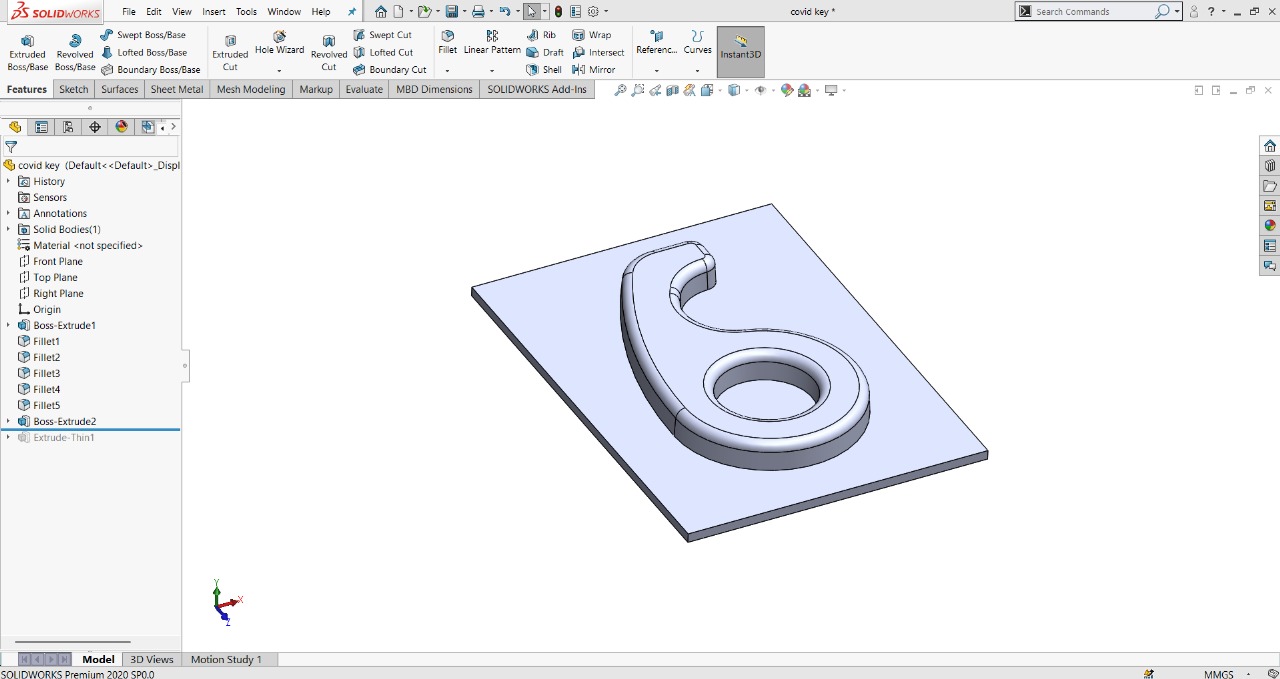Open the Motion Study 1 tab

[x=226, y=659]
